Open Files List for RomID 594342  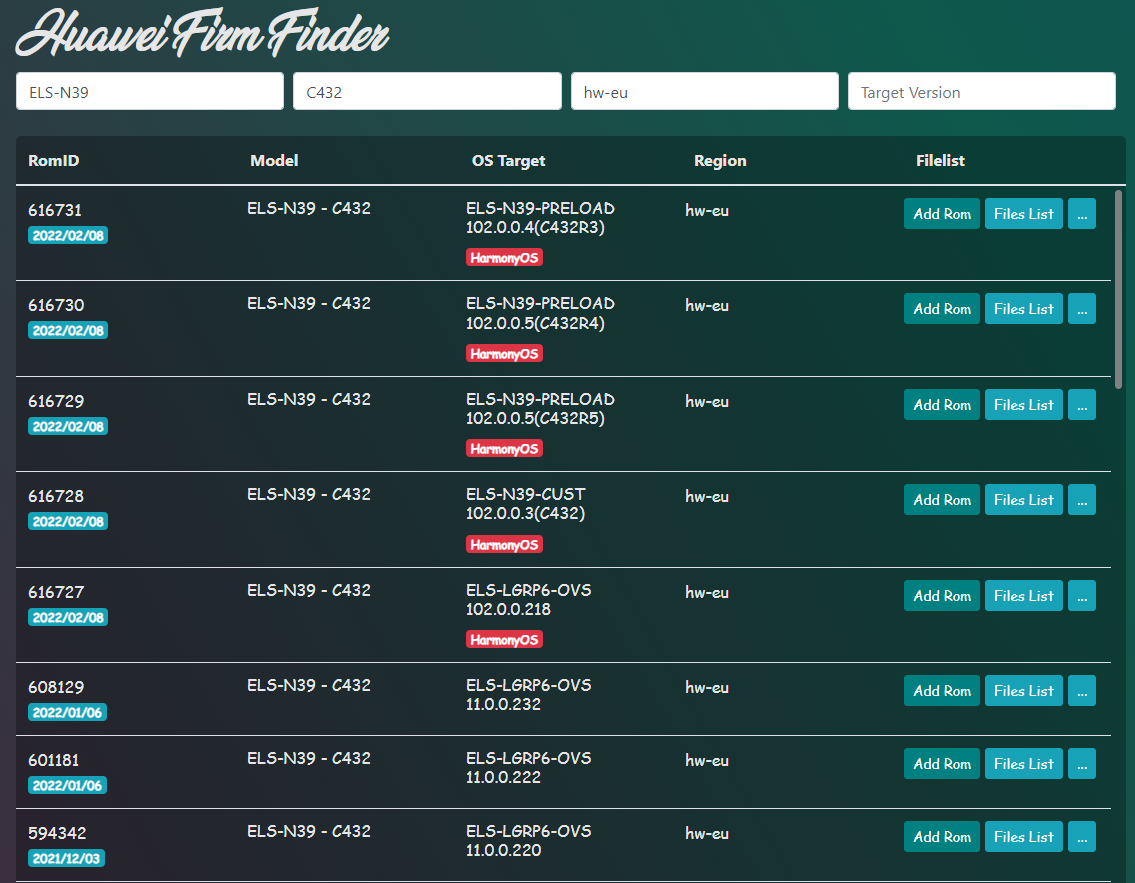pos(1024,837)
